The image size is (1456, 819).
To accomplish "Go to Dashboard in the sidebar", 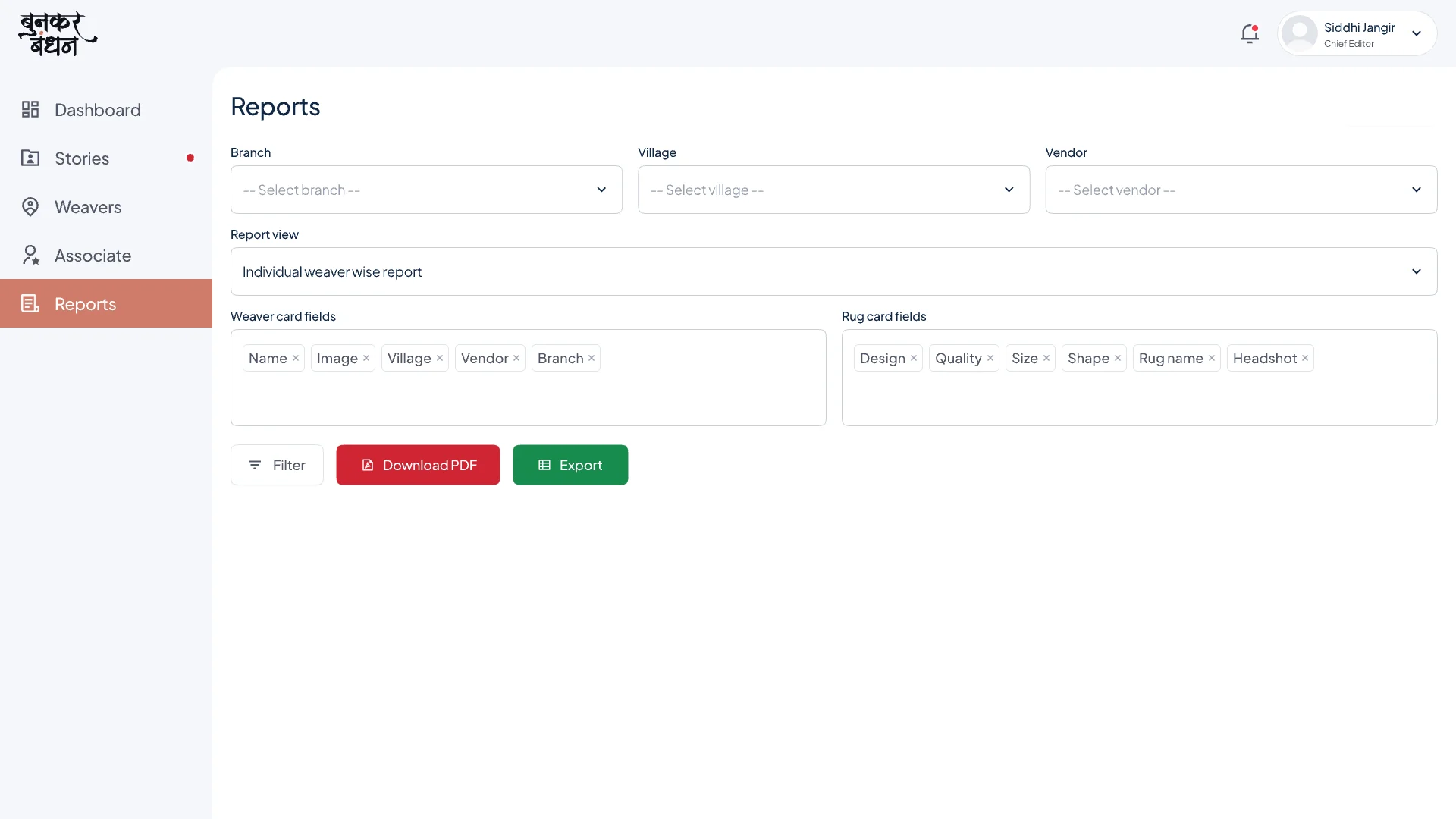I will [x=106, y=110].
